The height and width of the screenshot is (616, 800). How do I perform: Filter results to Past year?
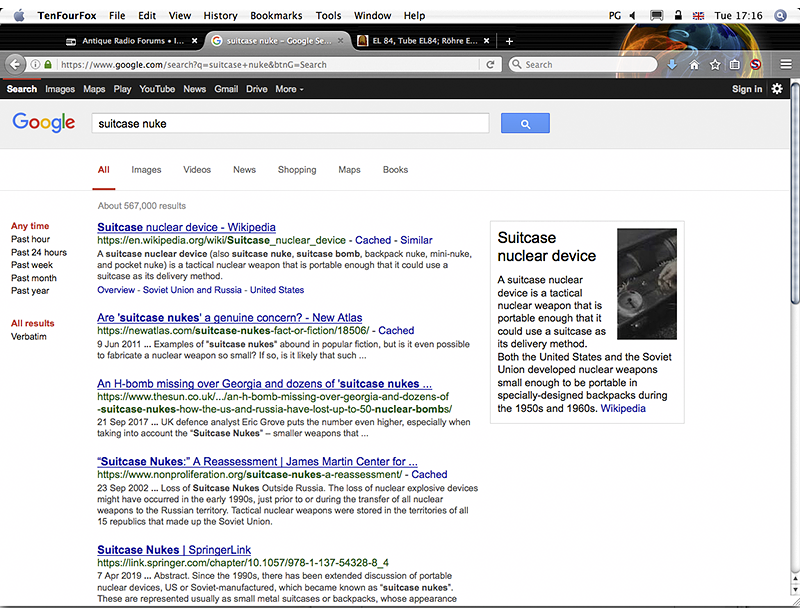pos(30,290)
